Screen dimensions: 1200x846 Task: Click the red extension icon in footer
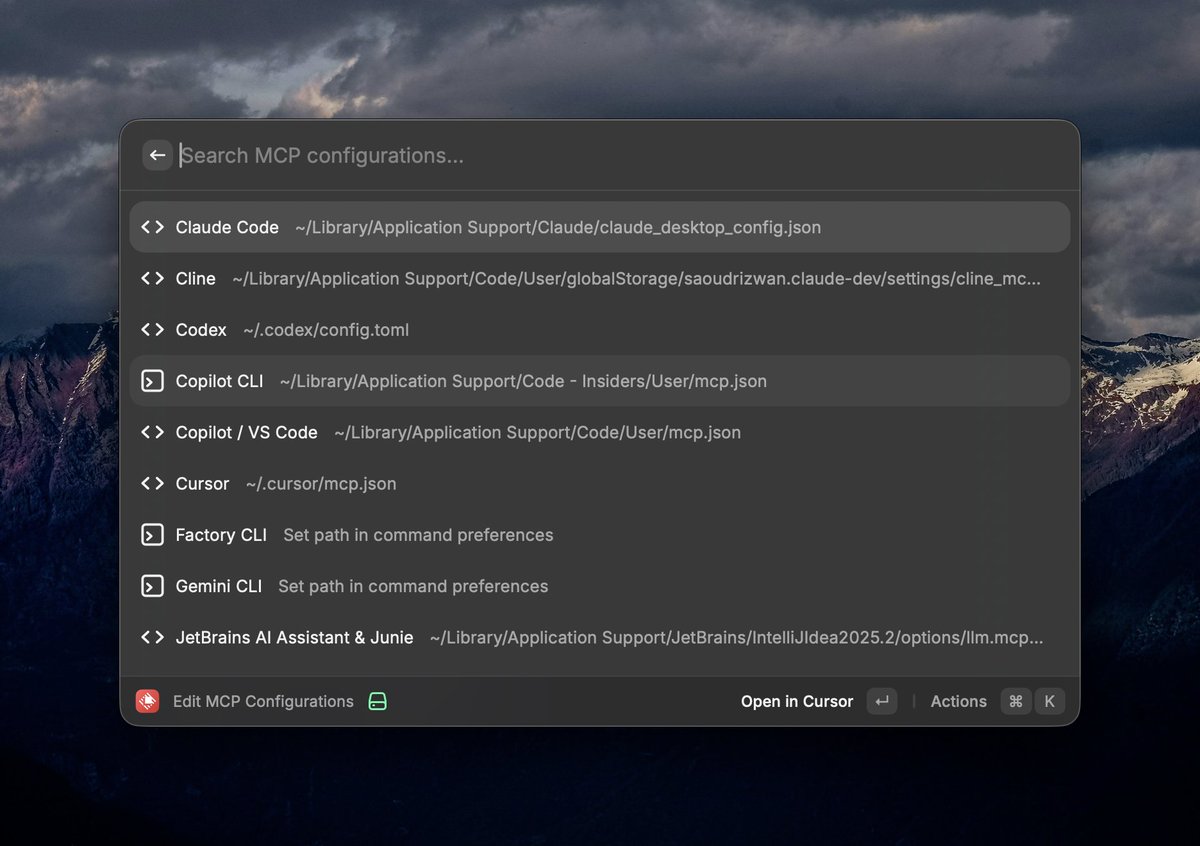(147, 701)
